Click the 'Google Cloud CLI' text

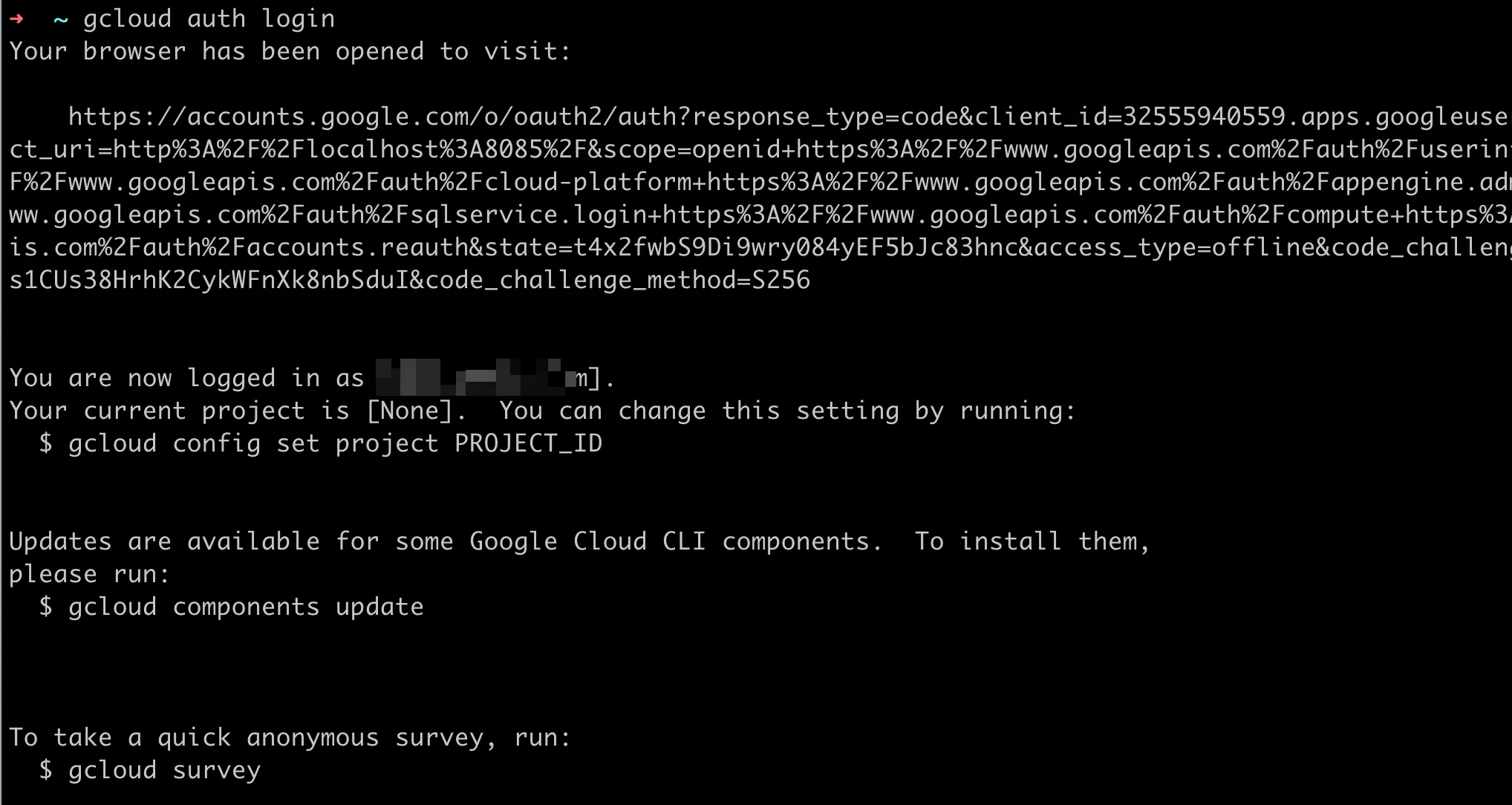point(587,541)
